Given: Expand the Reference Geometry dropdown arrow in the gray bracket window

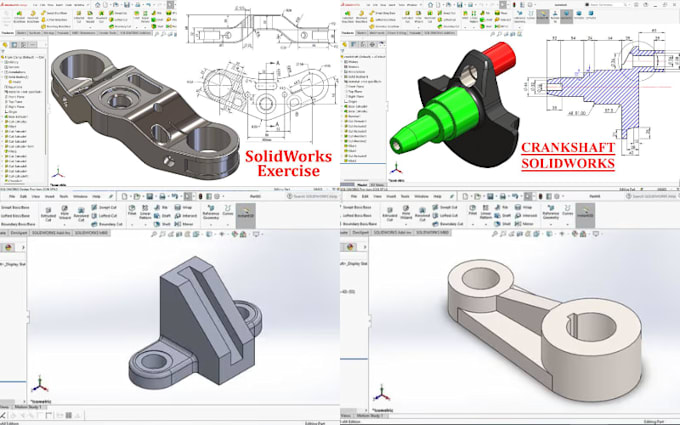Looking at the screenshot, I should coord(211,224).
